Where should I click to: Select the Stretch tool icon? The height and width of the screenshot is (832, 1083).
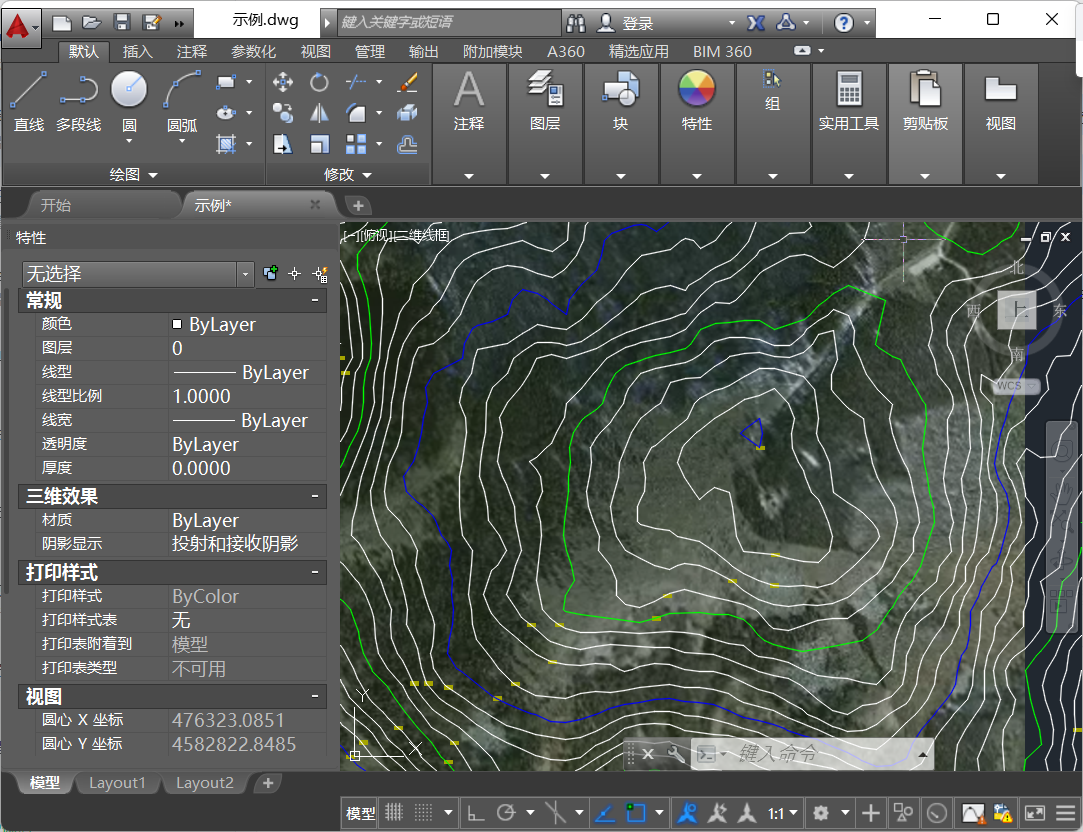[282, 144]
